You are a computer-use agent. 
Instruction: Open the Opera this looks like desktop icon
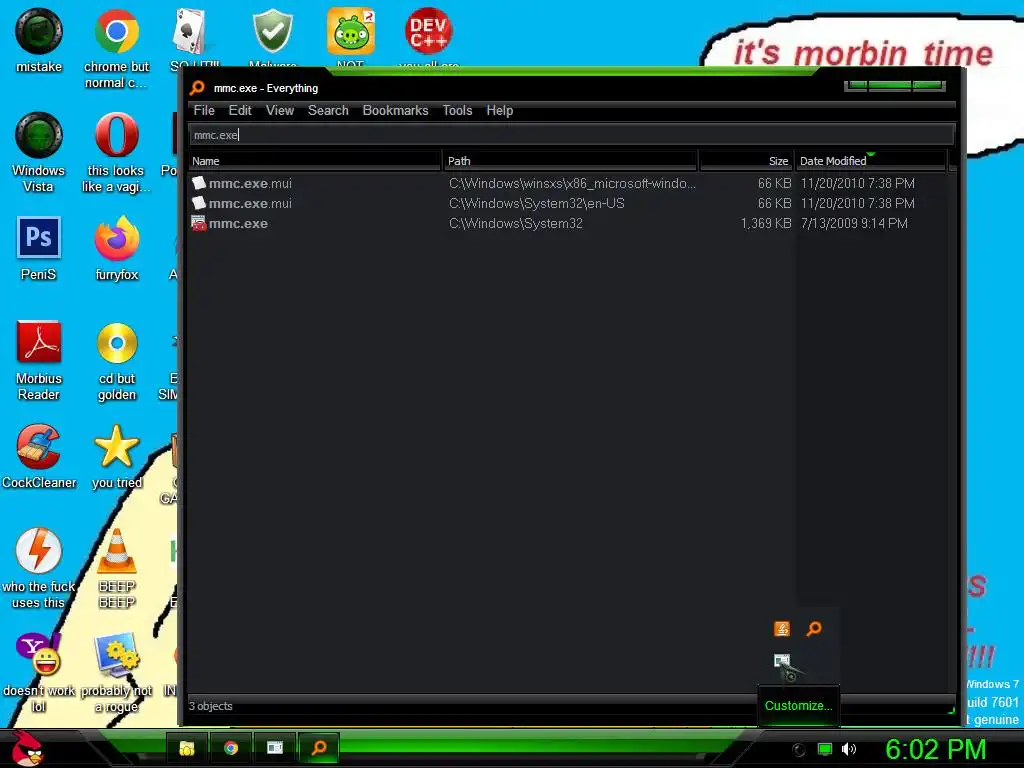pyautogui.click(x=116, y=135)
